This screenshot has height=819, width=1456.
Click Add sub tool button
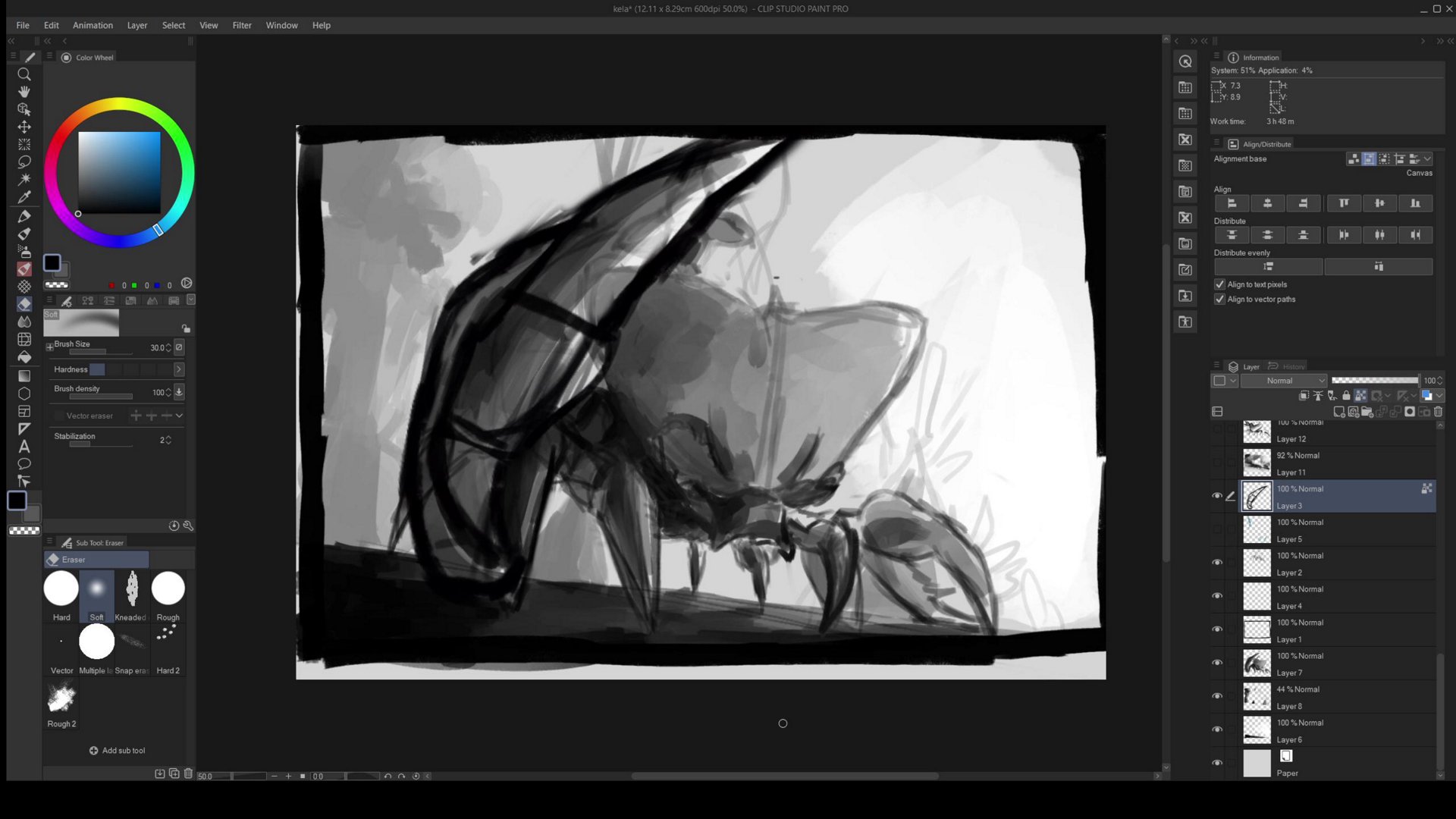pyautogui.click(x=117, y=751)
